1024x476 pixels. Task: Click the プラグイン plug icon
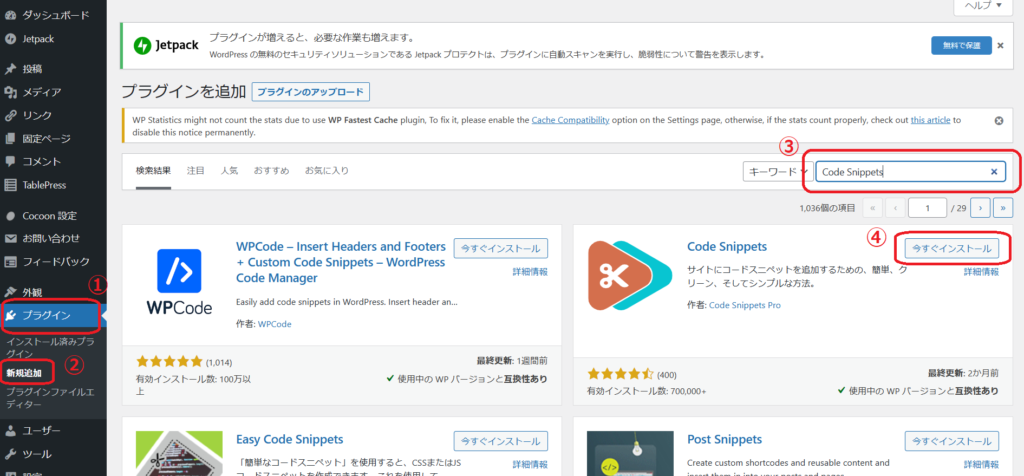[x=10, y=316]
